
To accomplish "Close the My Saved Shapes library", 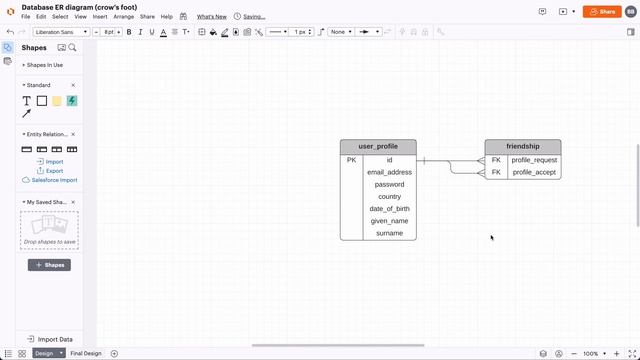I will (x=73, y=202).
